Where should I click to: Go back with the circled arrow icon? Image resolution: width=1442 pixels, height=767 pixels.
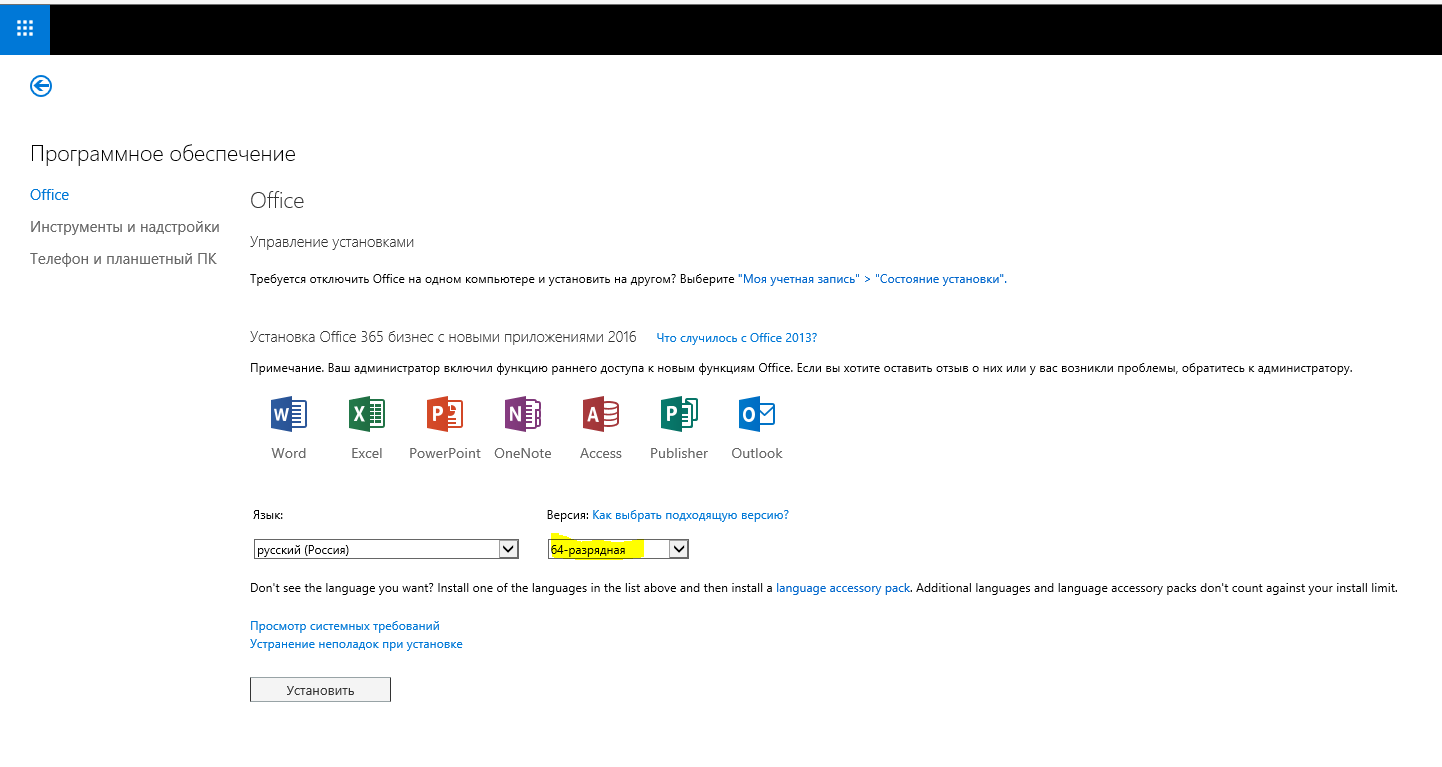point(41,86)
